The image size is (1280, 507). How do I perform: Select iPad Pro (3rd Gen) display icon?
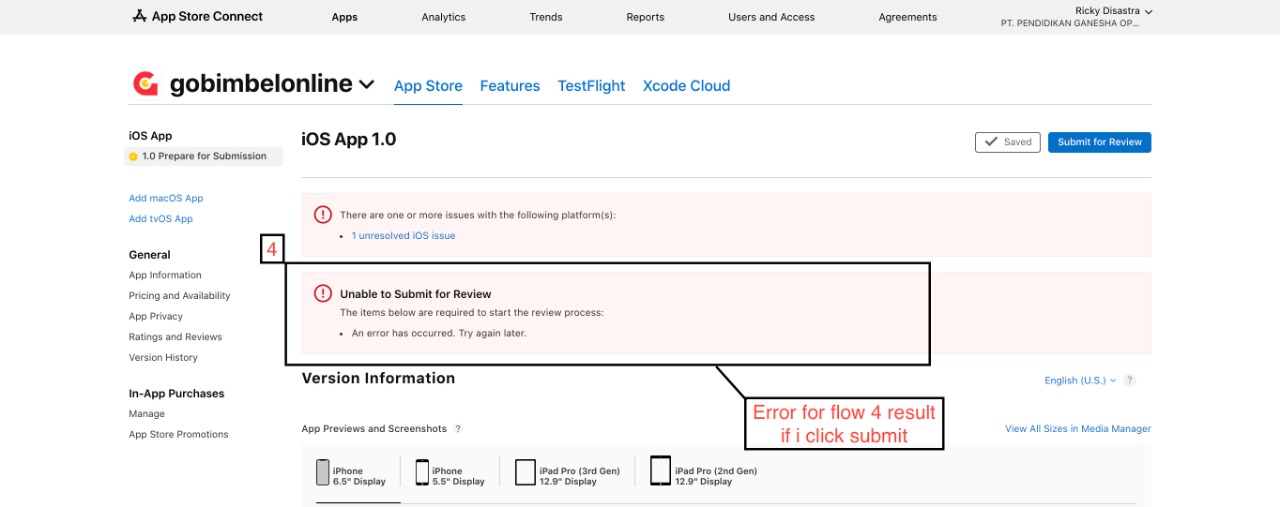(525, 472)
